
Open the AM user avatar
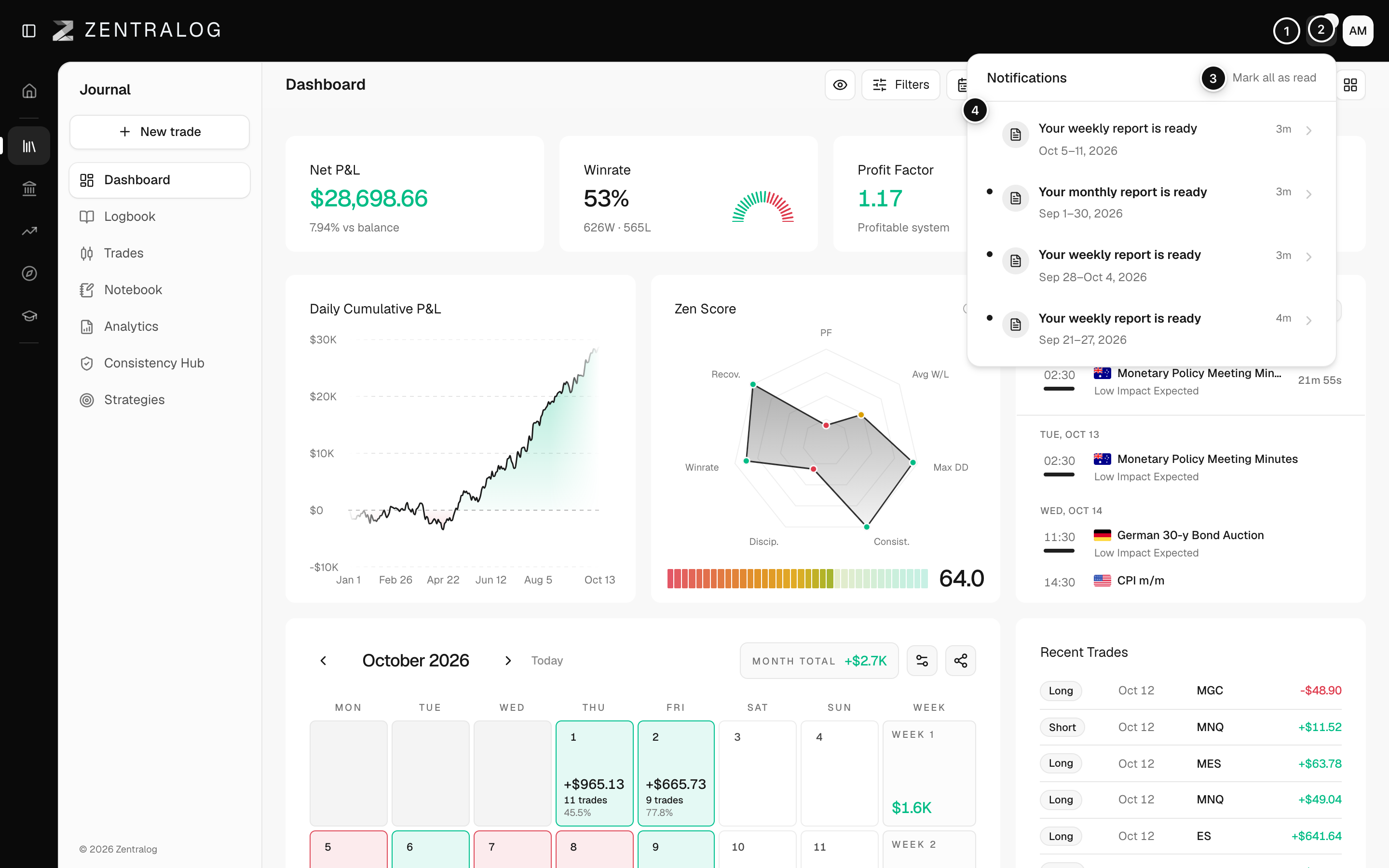(x=1358, y=30)
